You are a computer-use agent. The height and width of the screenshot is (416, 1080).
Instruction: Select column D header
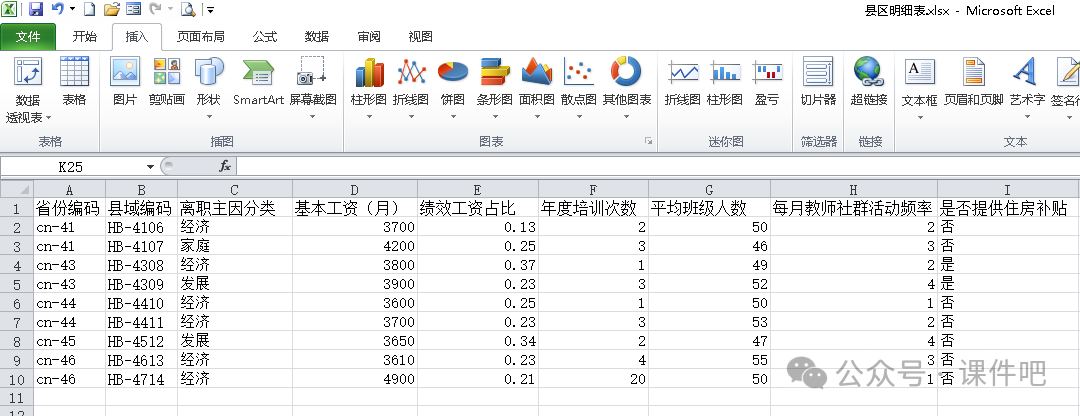(355, 189)
